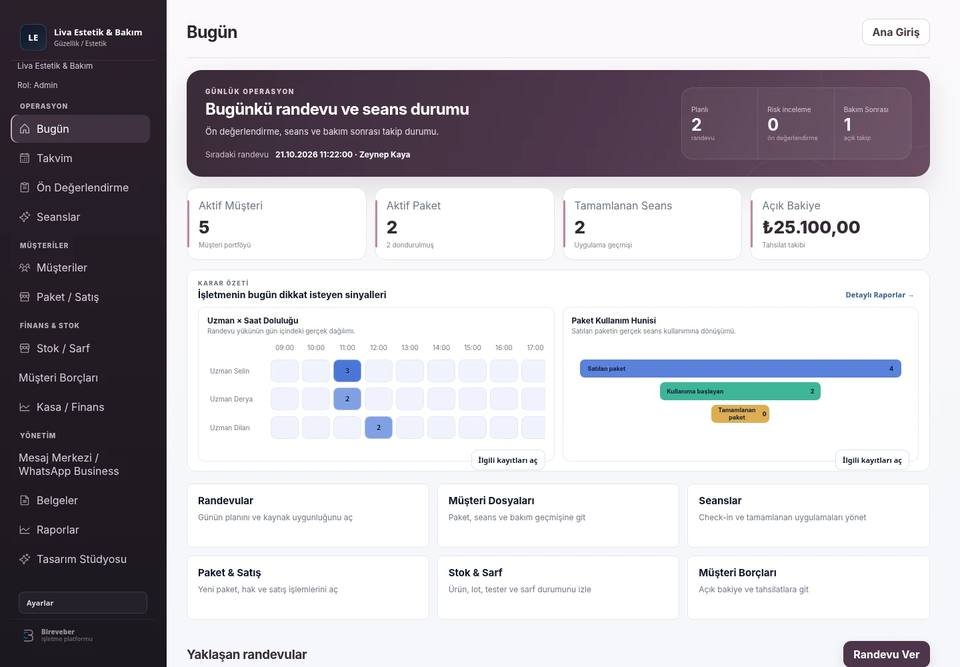Click the Risk inceleme counter in banner
The image size is (960, 667).
pyautogui.click(x=795, y=124)
